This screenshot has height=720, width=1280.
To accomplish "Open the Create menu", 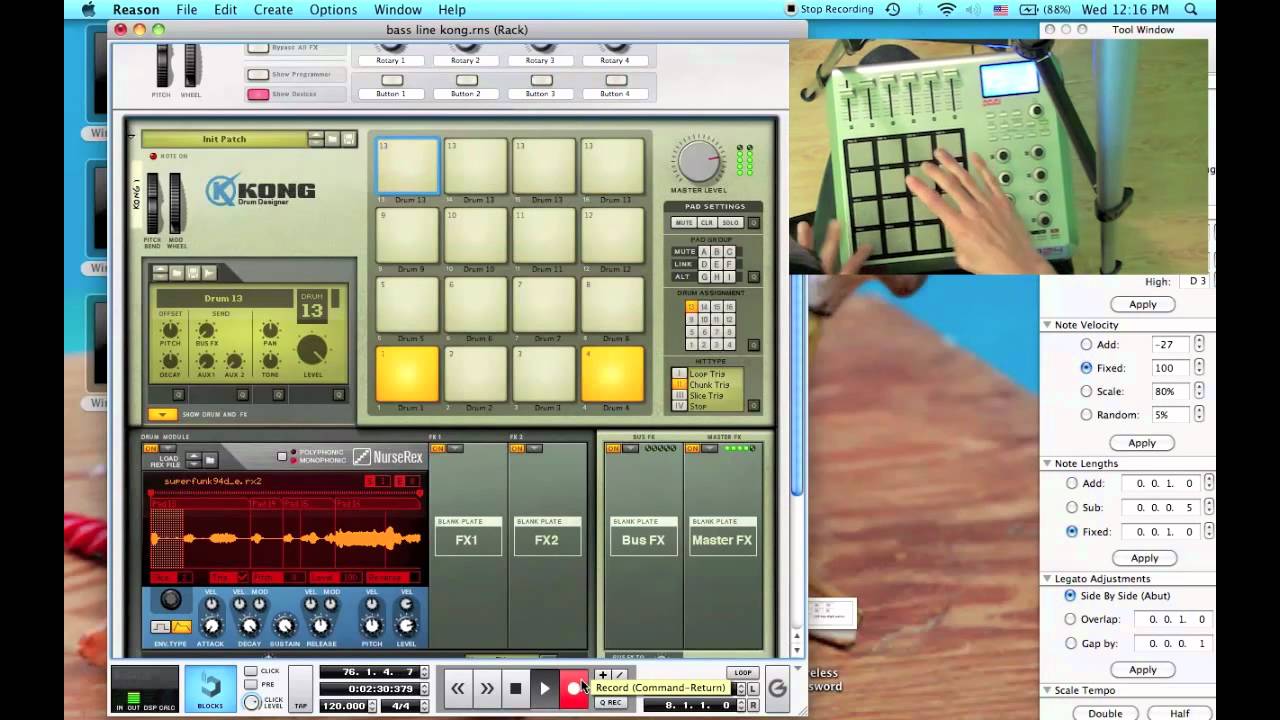I will [x=273, y=10].
